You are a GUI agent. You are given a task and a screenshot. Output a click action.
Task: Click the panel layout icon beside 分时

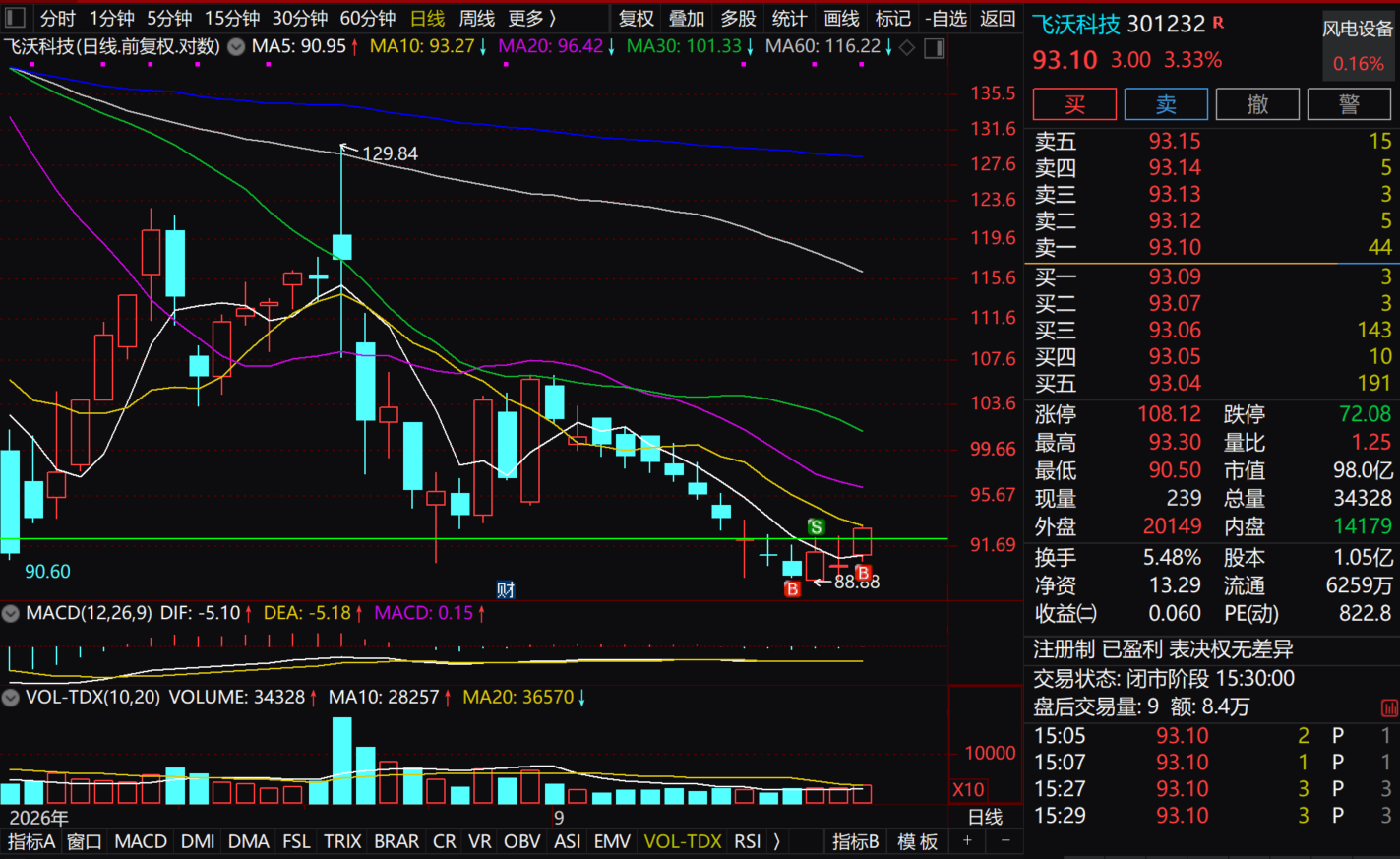pos(15,18)
